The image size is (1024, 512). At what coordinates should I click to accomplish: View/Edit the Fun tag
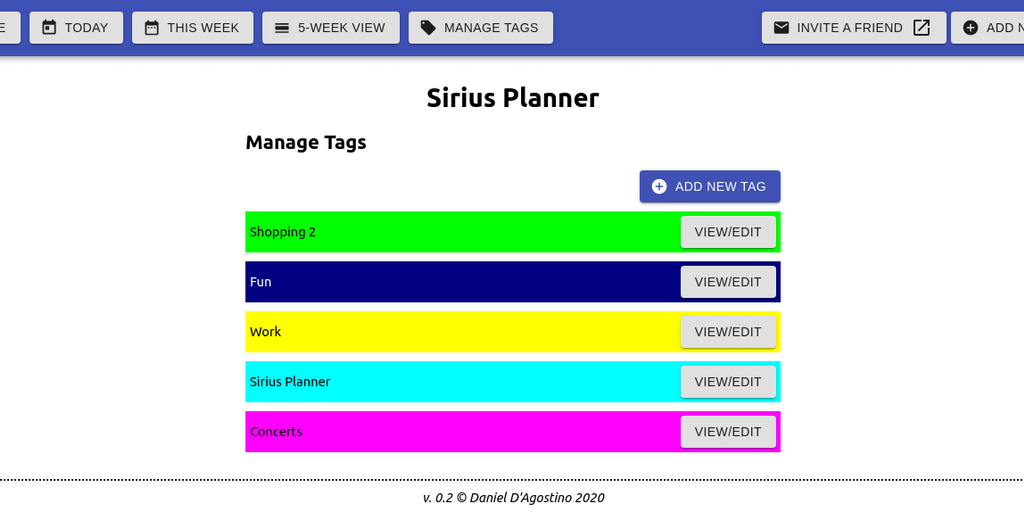pyautogui.click(x=728, y=282)
